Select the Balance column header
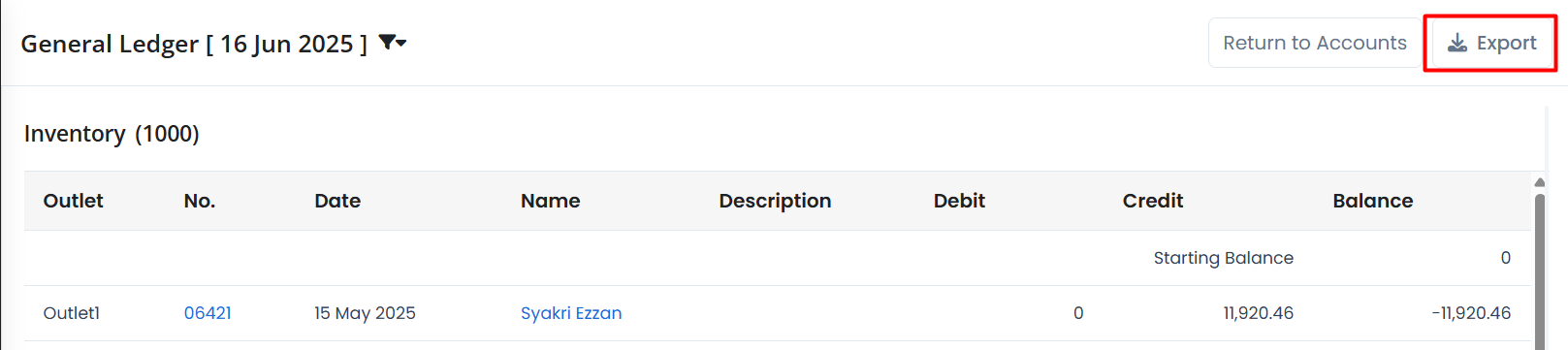The image size is (1568, 350). 1373,201
